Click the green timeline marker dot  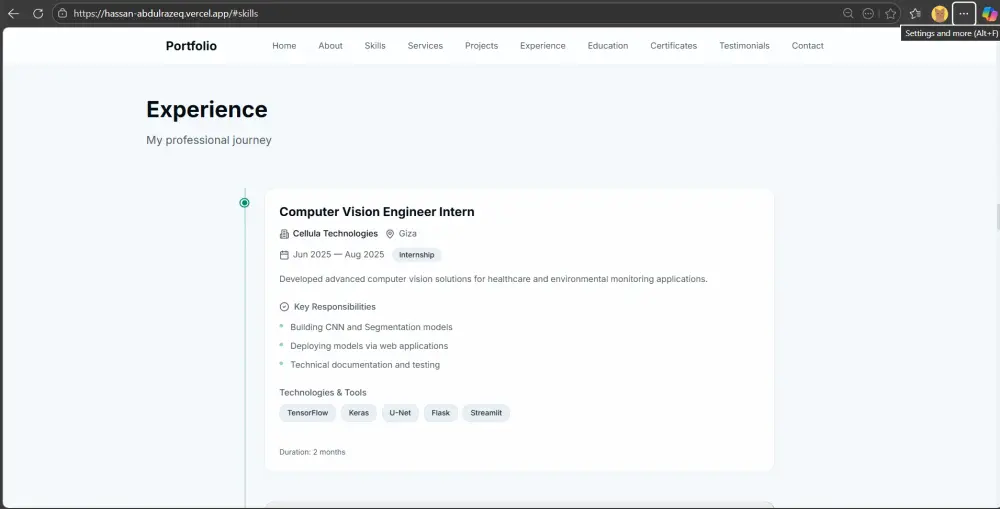[245, 203]
